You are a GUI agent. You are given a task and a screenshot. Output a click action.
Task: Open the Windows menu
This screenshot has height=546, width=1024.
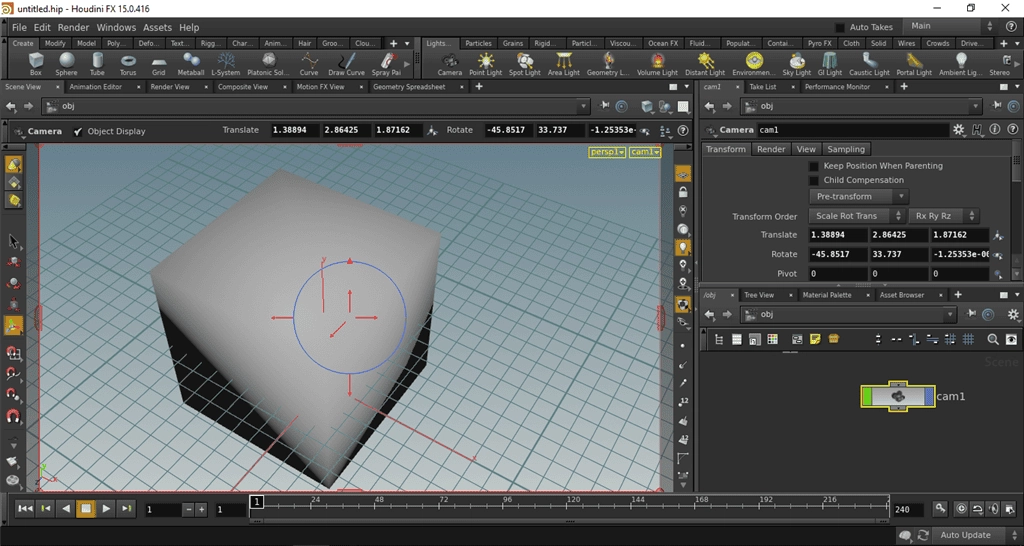tap(116, 27)
